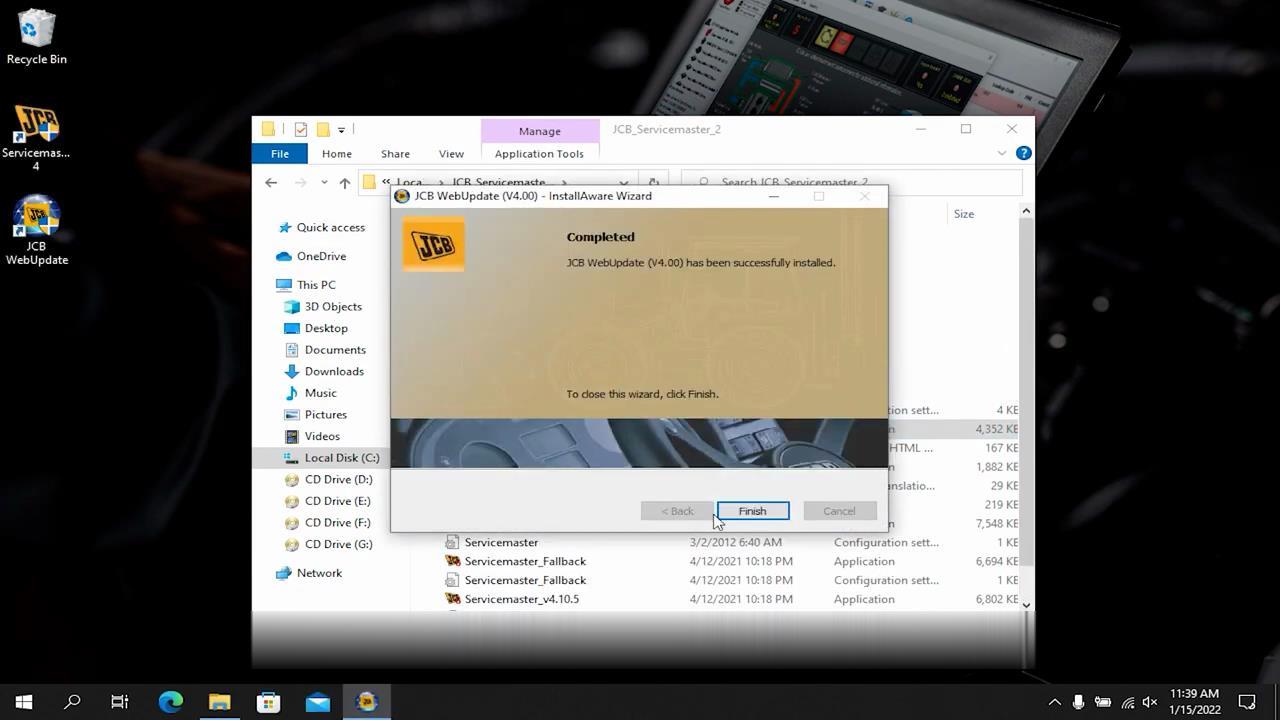This screenshot has width=1280, height=720.
Task: Go back in File Explorer
Action: point(271,183)
